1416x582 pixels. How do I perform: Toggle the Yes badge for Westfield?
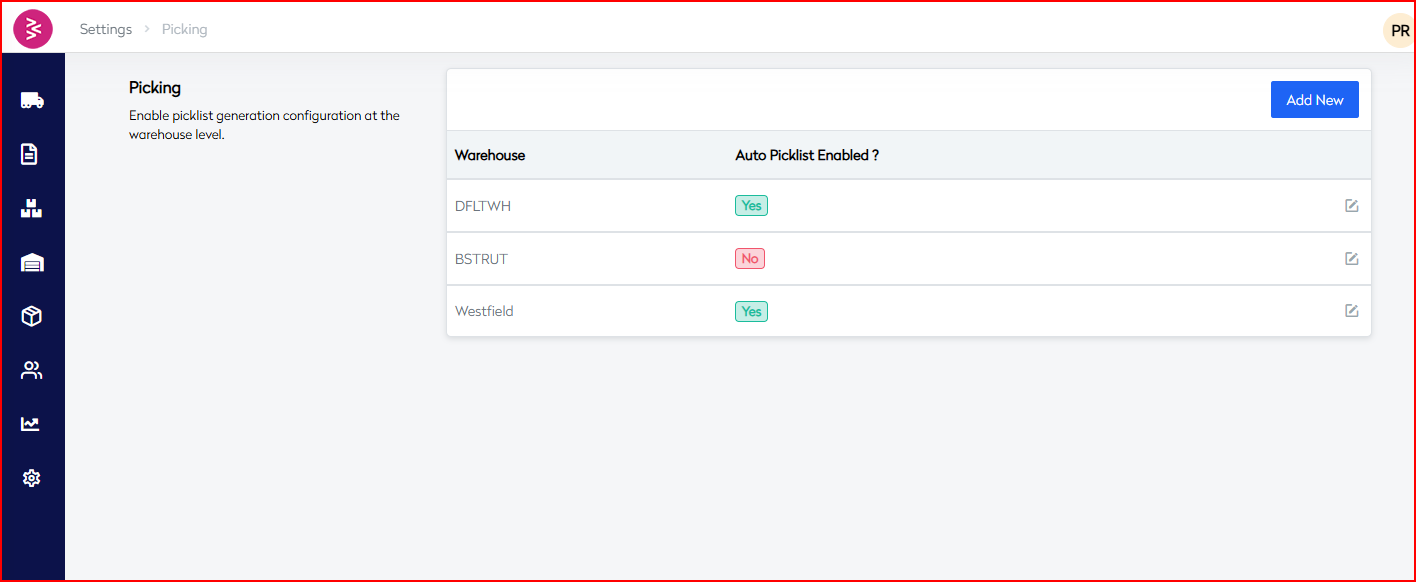point(750,311)
